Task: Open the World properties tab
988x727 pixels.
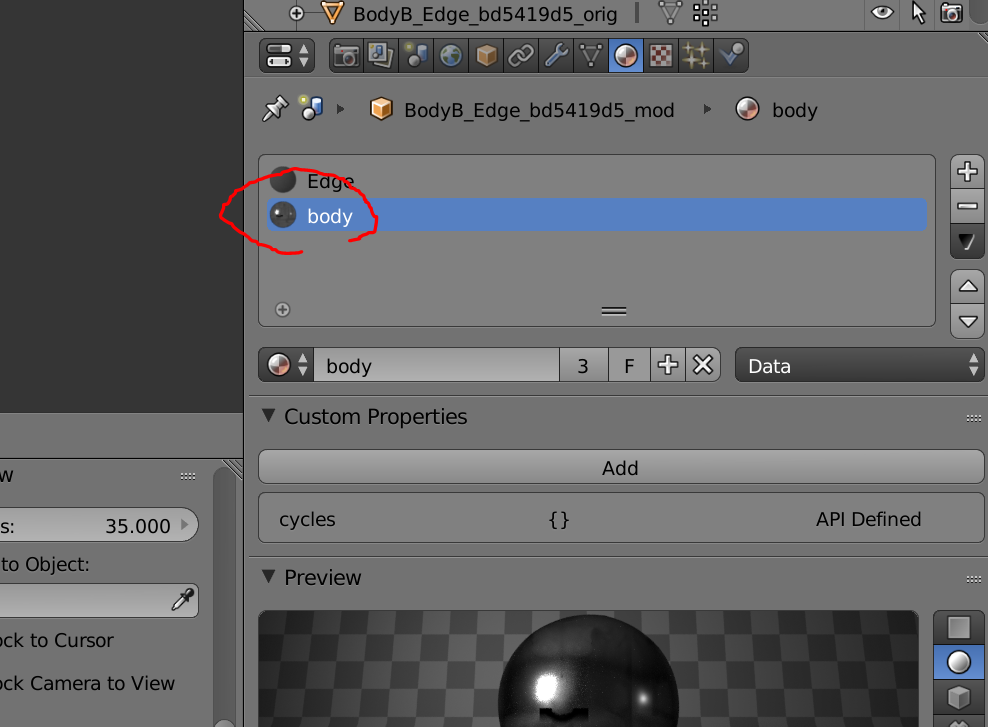Action: point(451,55)
